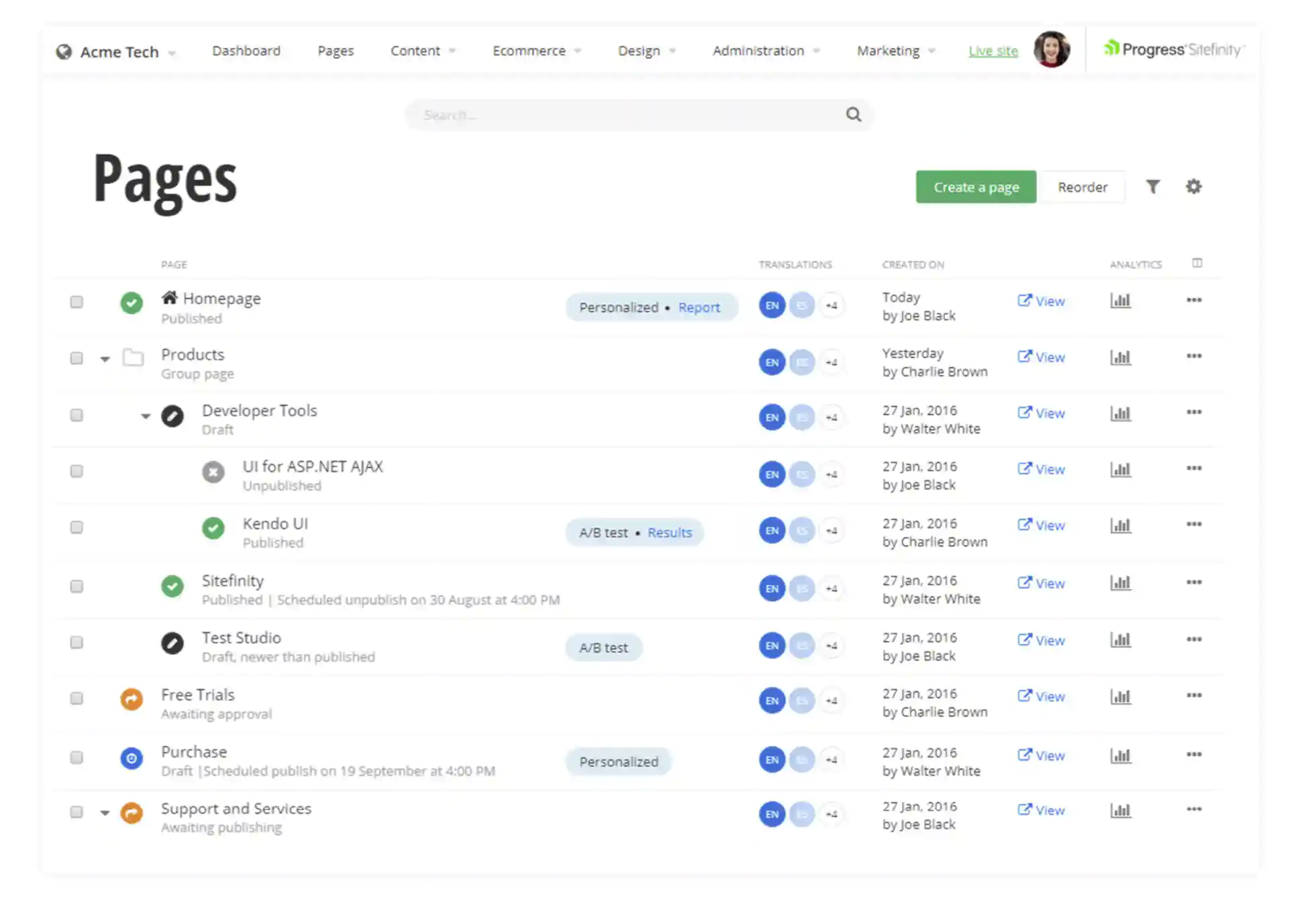Click View link for Support and Services
This screenshot has width=1316, height=899.
[1042, 810]
